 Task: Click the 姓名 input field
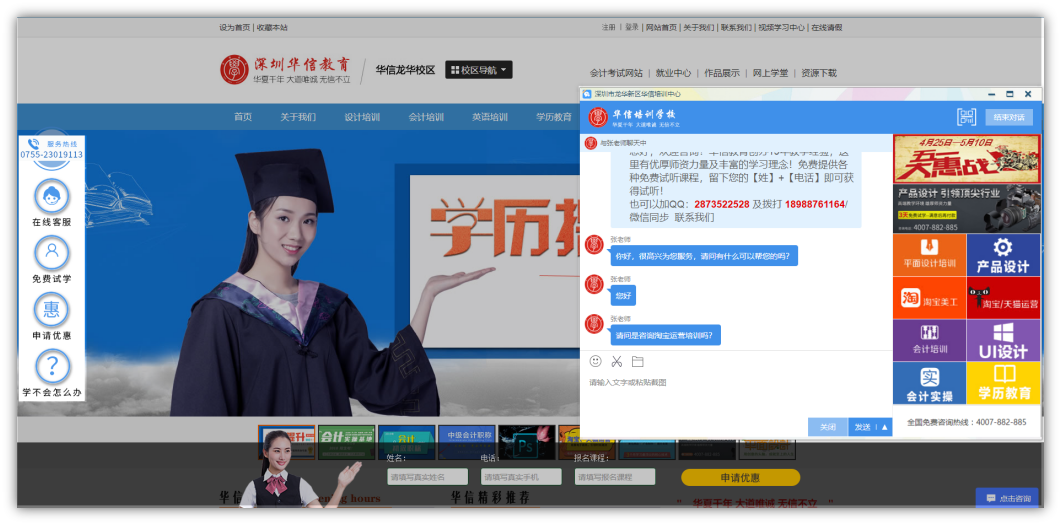tap(428, 477)
